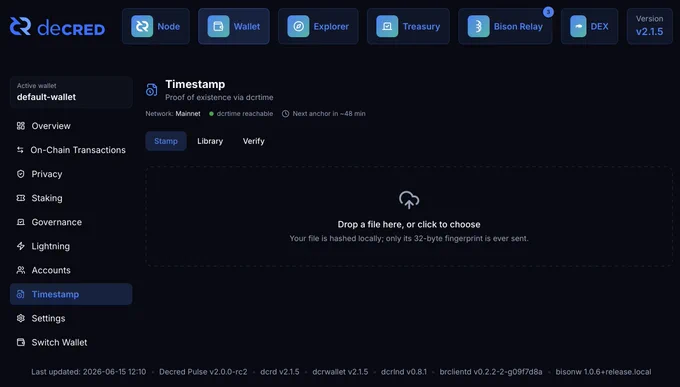Click 'dcrwallet v2.1.5' in footer
This screenshot has height=387, width=680.
tap(340, 372)
